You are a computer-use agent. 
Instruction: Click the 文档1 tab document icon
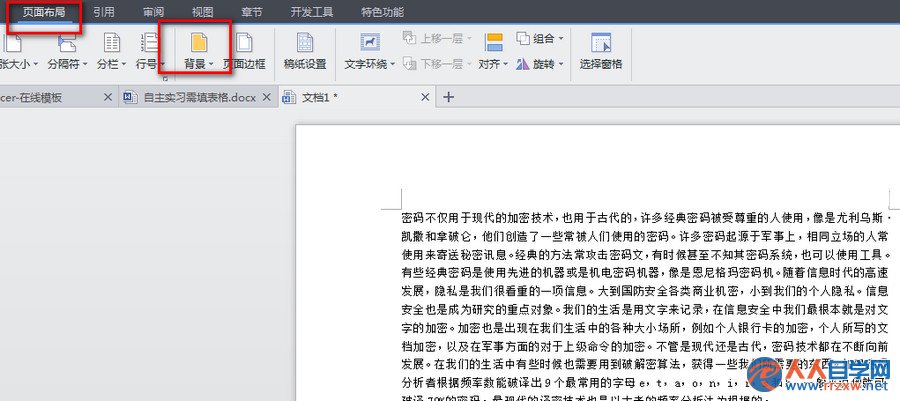pyautogui.click(x=289, y=98)
